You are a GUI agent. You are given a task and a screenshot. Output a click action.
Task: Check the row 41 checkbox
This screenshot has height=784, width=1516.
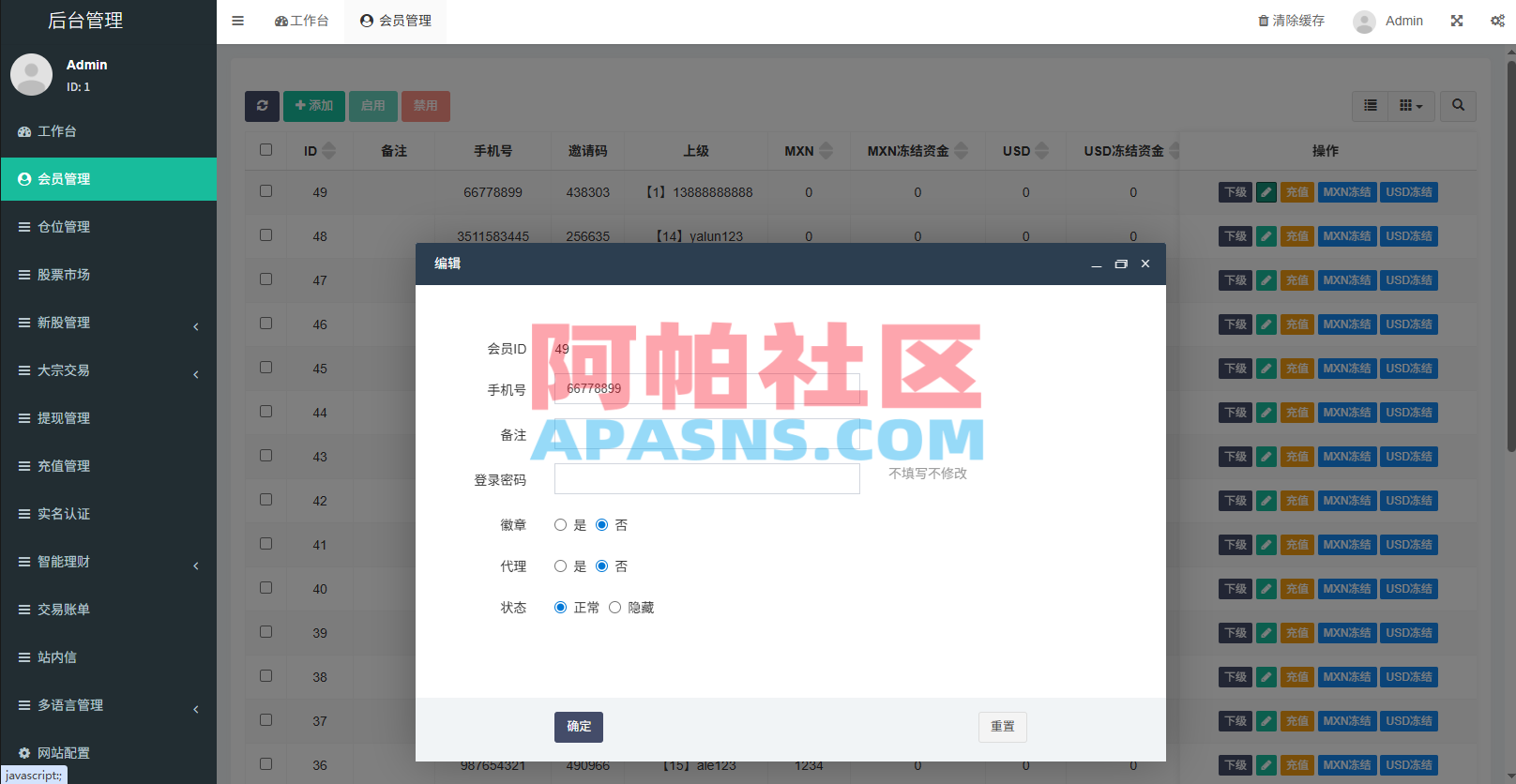[x=266, y=544]
